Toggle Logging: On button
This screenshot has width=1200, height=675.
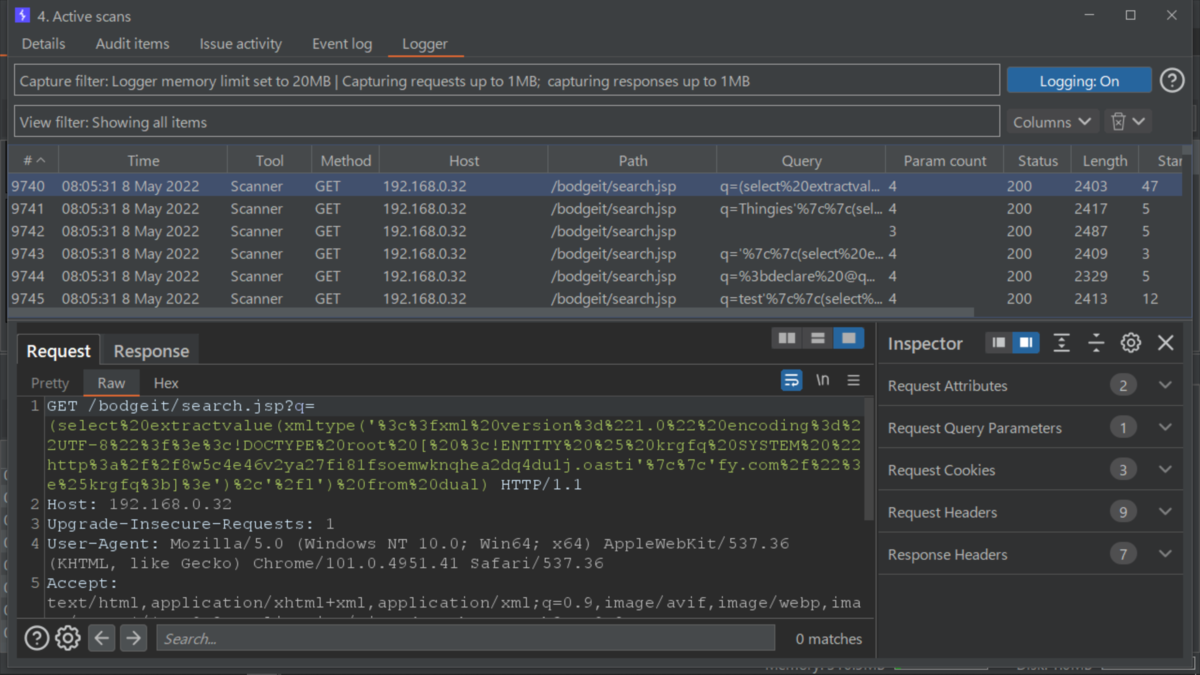1079,81
